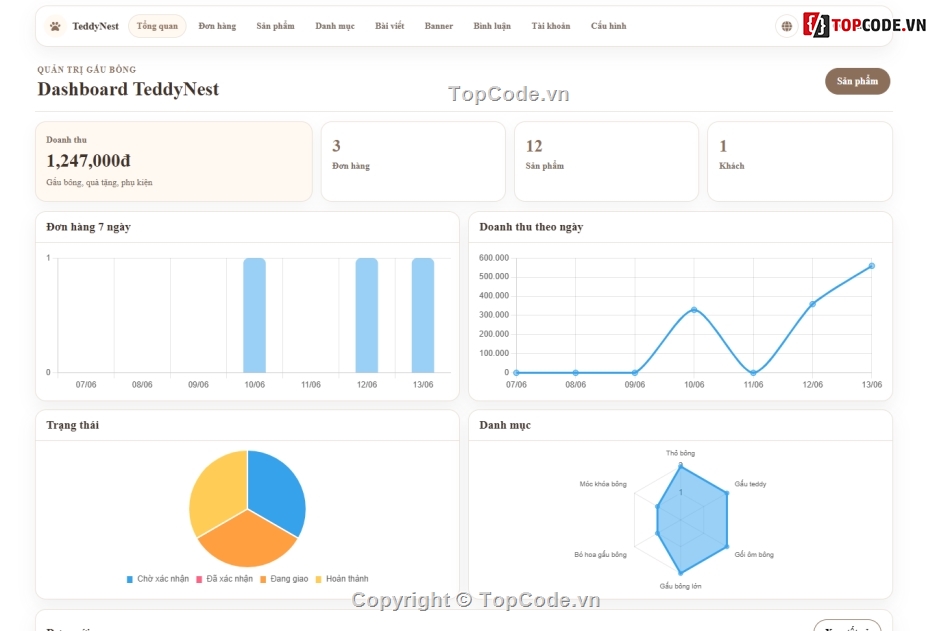Toggle Đang giao legend swatch
950x631 pixels.
(x=263, y=579)
